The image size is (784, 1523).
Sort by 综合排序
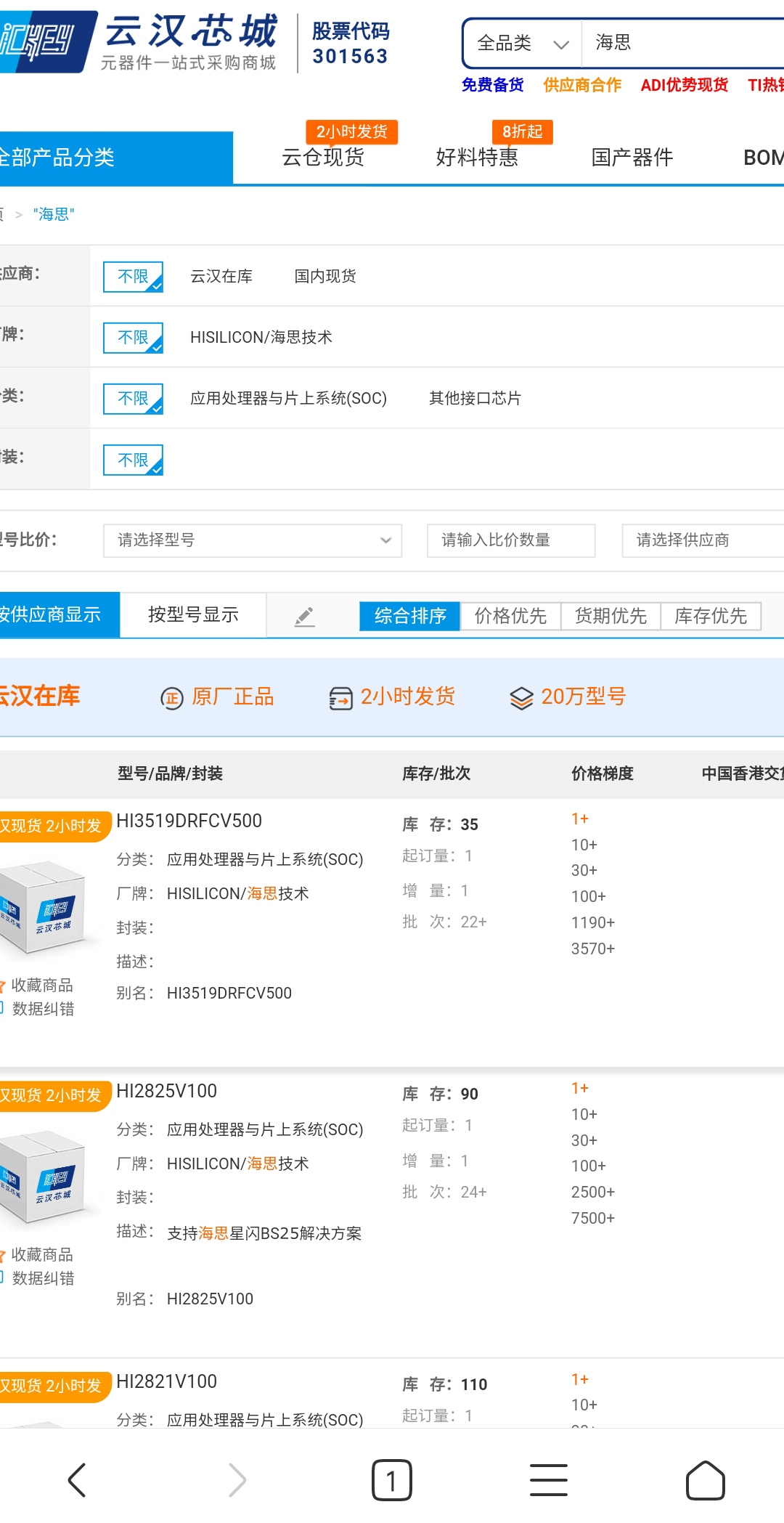tap(410, 617)
